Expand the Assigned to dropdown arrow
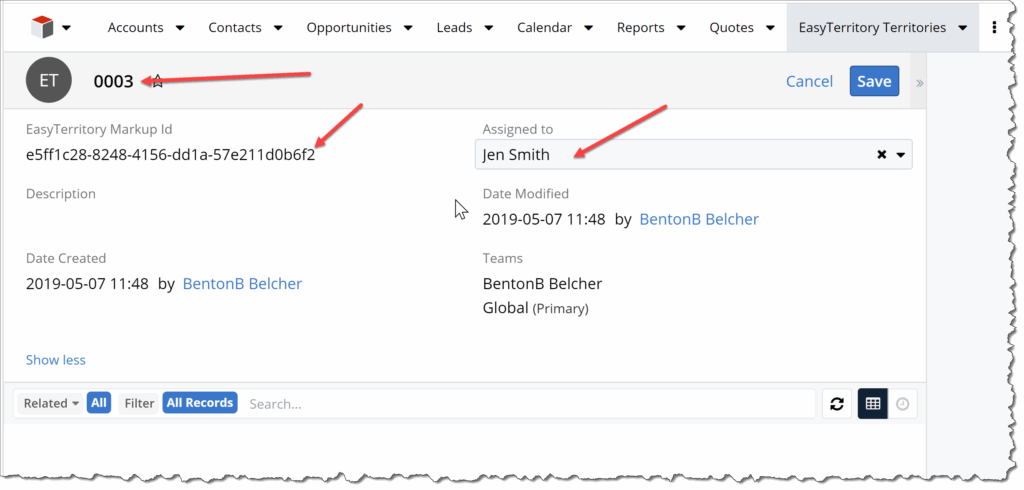Image resolution: width=1024 pixels, height=490 pixels. [901, 155]
